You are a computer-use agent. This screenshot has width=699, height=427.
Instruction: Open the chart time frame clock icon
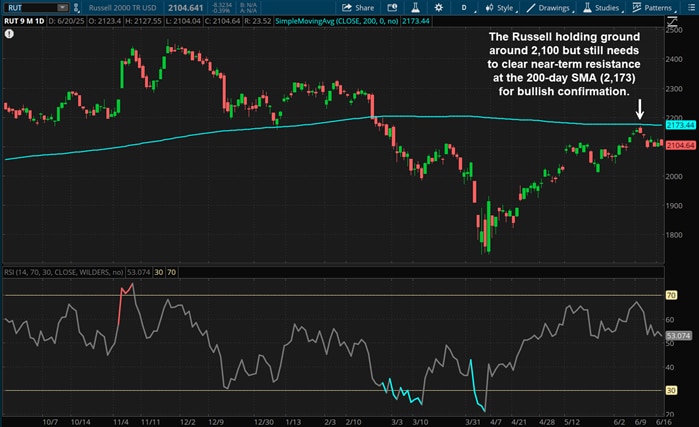(x=392, y=8)
